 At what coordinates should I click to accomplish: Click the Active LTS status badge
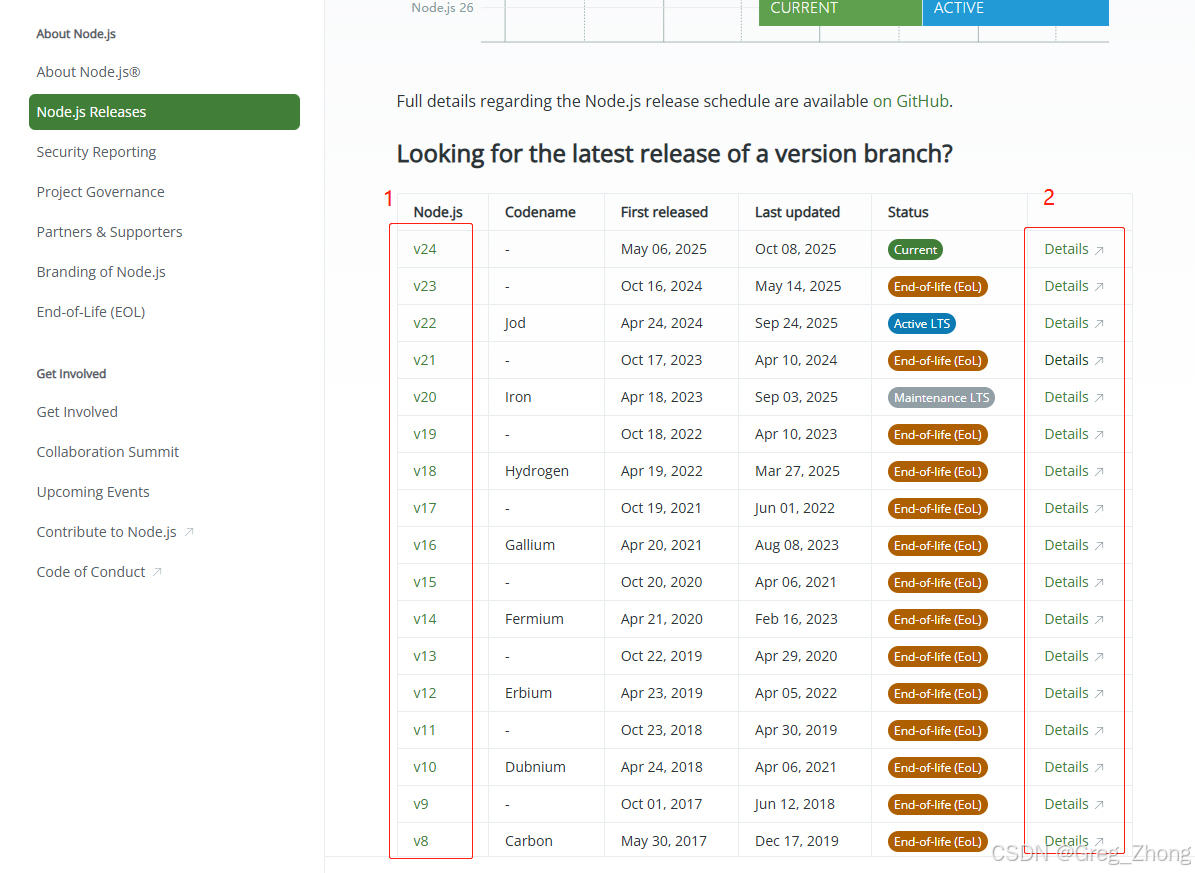(x=922, y=323)
